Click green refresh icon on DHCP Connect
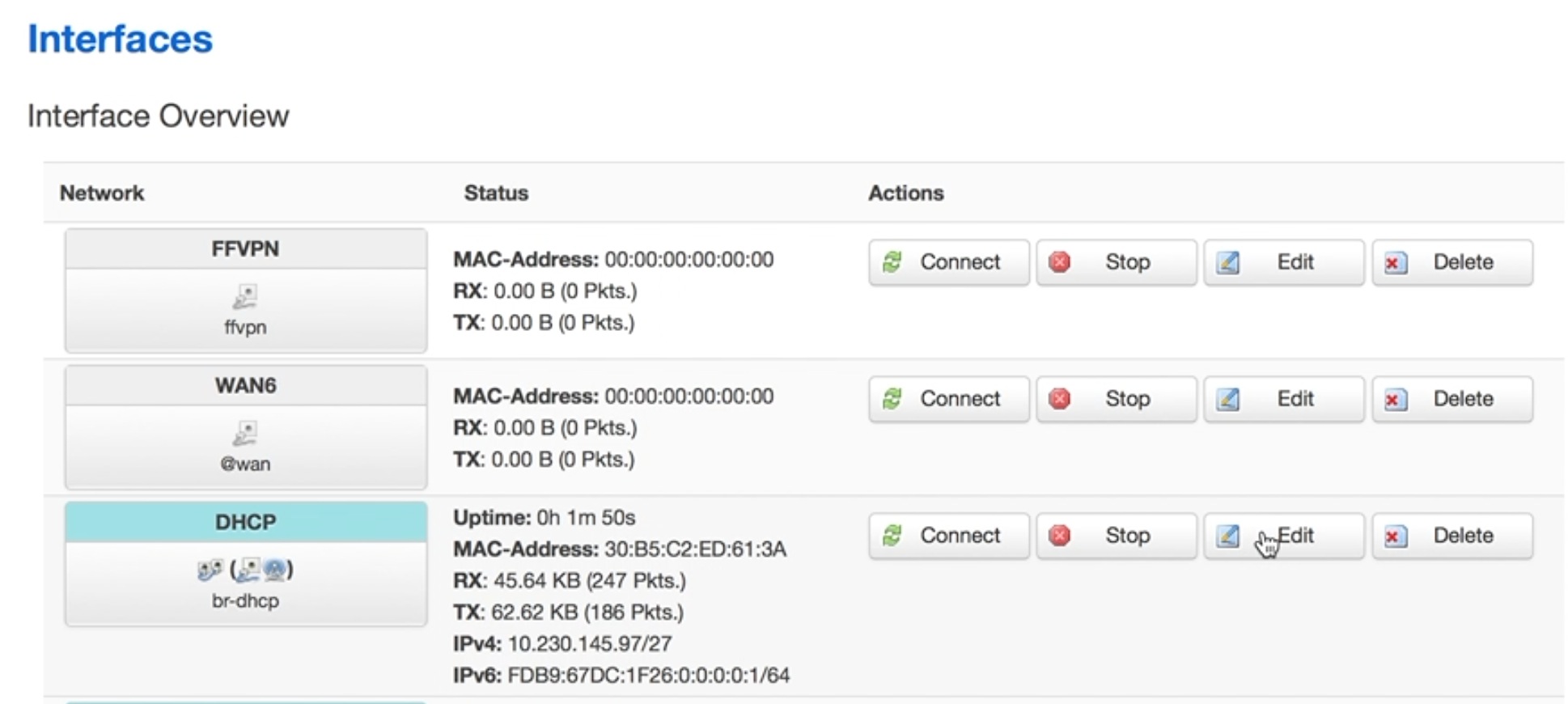1568x704 pixels. (892, 536)
